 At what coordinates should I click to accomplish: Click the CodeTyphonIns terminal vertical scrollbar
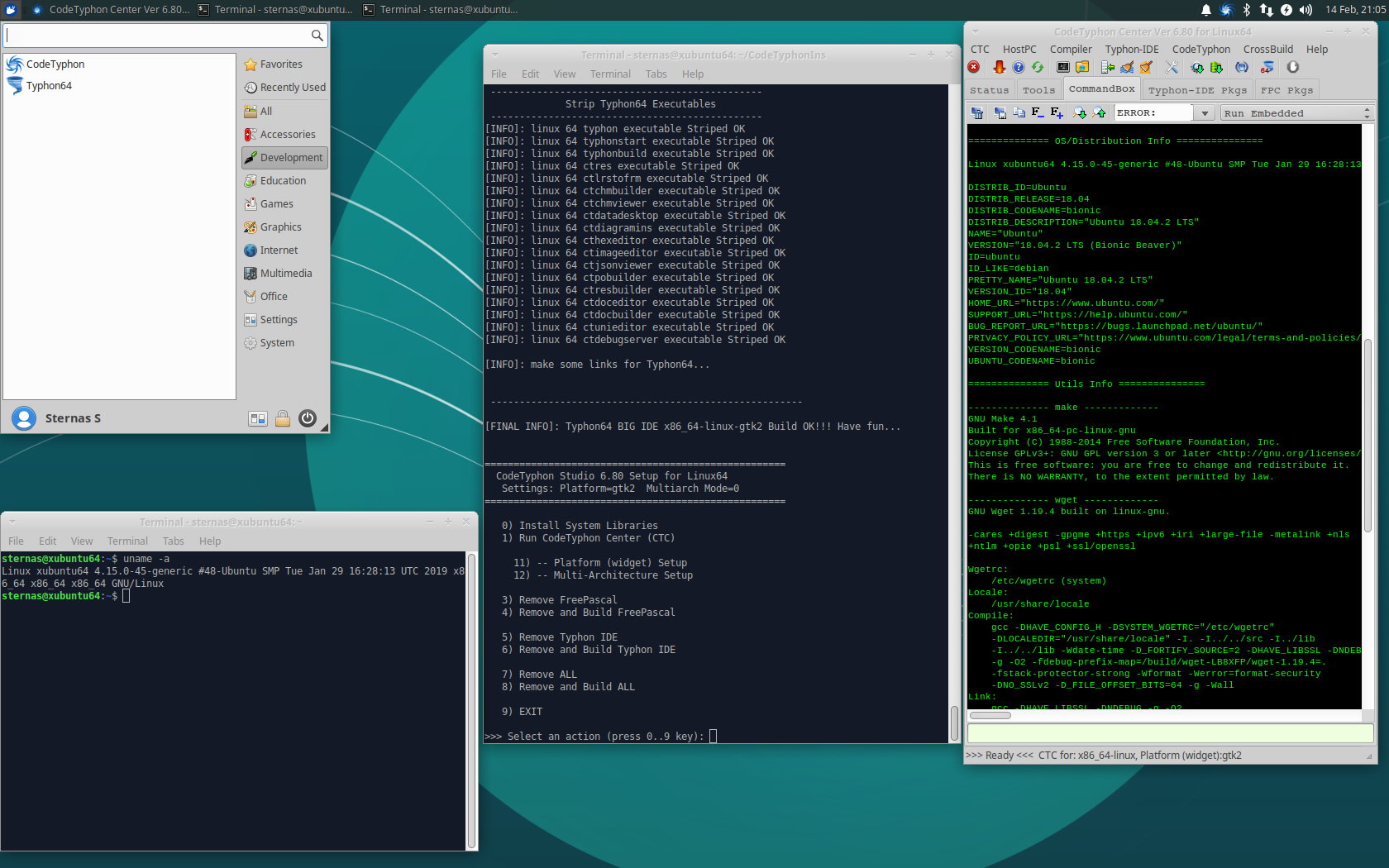(x=954, y=723)
